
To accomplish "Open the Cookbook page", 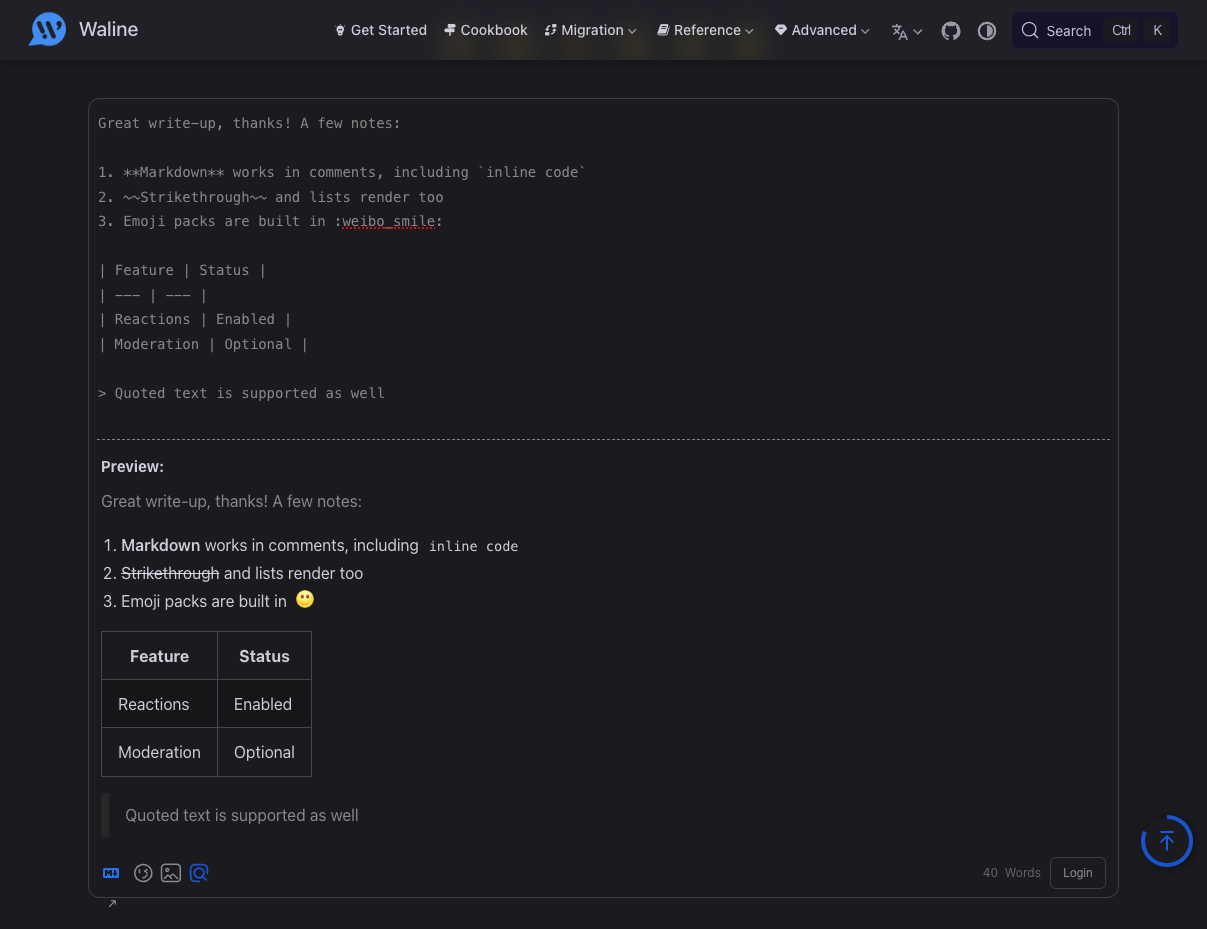I will (x=486, y=30).
